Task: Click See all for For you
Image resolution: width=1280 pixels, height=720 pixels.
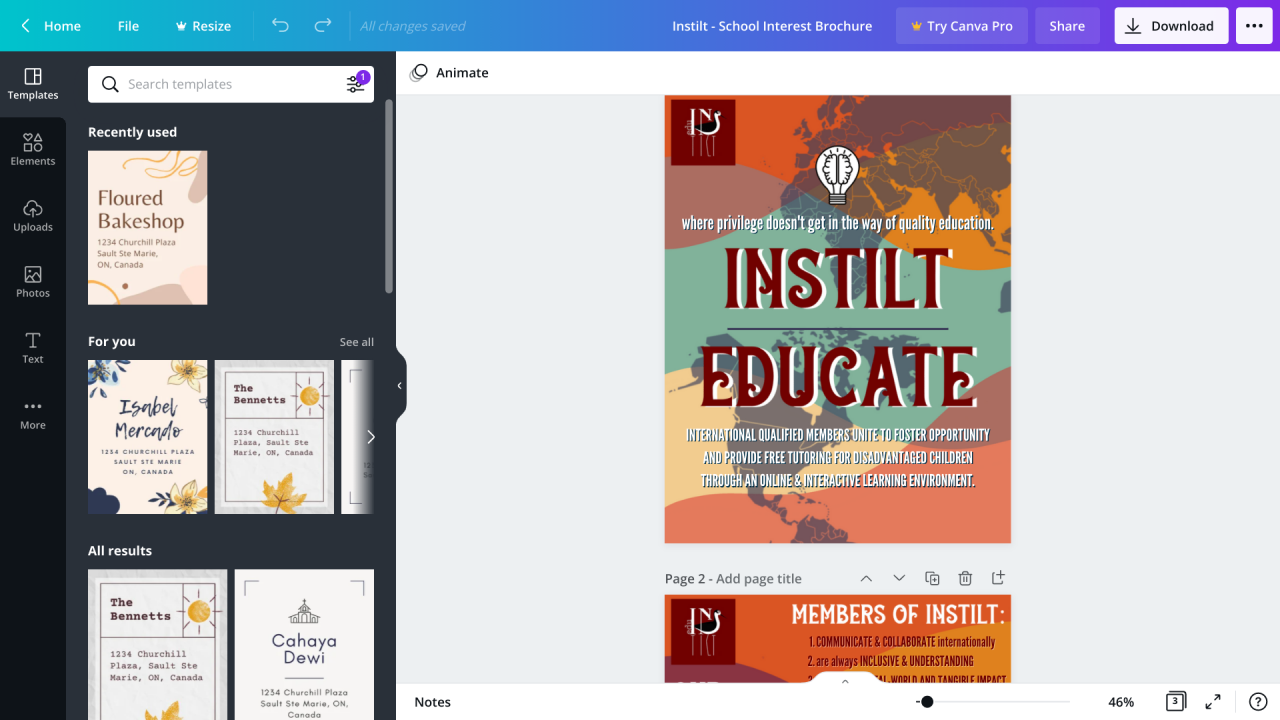Action: coord(356,342)
